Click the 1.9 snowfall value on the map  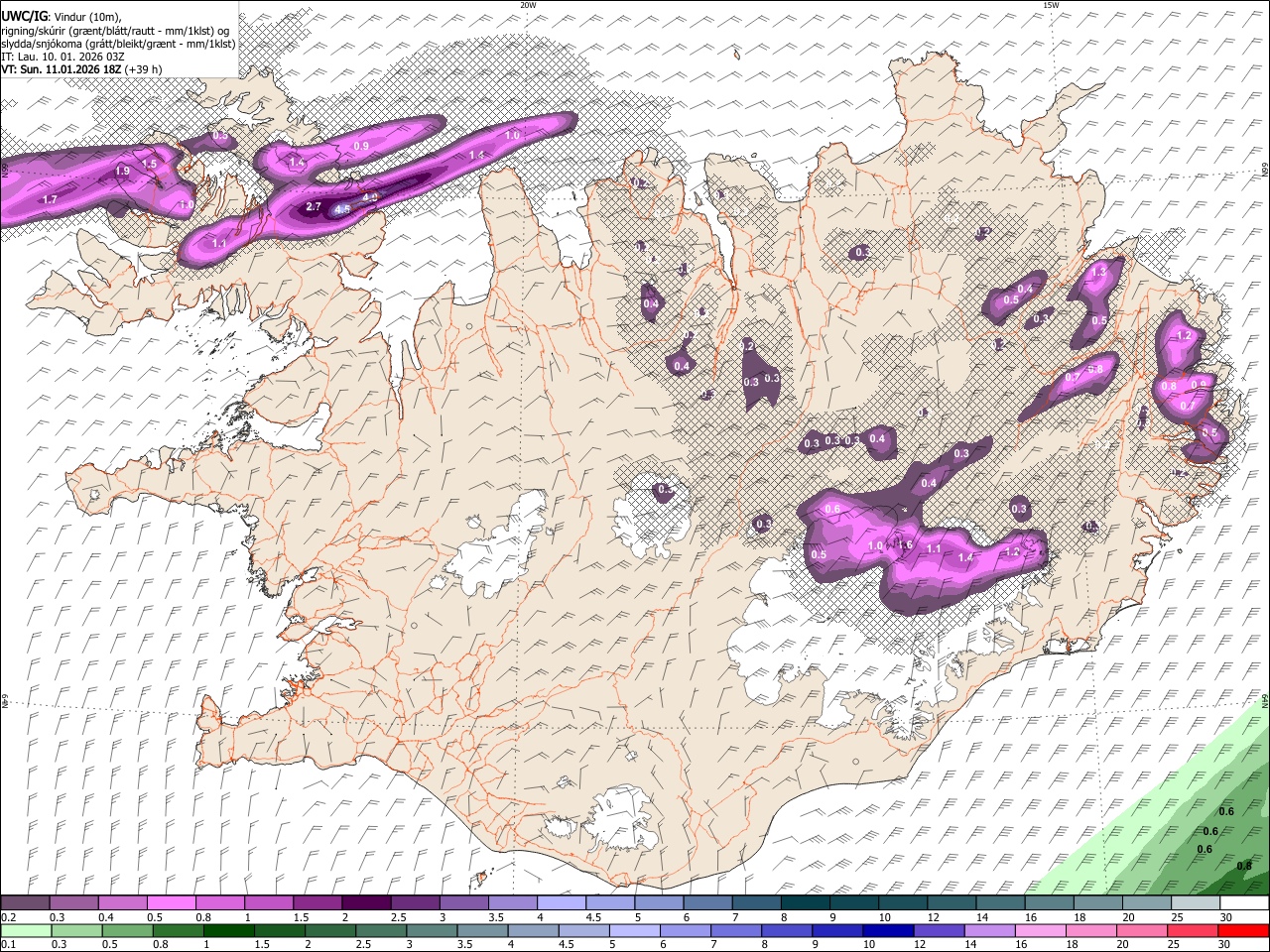(x=122, y=171)
